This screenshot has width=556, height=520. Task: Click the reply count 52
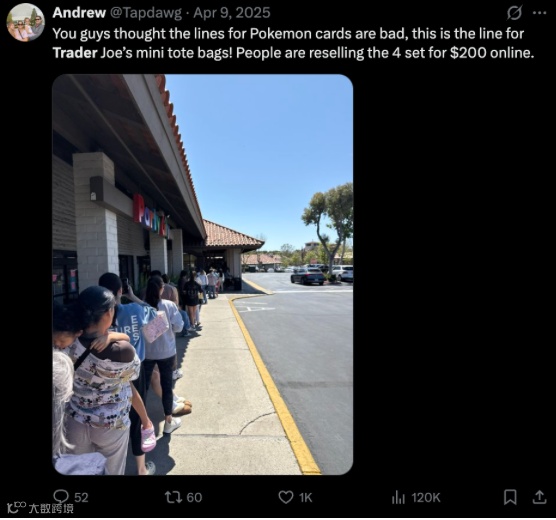(81, 498)
